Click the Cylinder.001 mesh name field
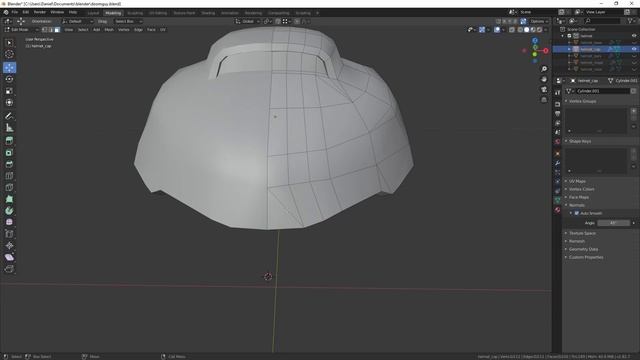This screenshot has width=640, height=360. (602, 91)
